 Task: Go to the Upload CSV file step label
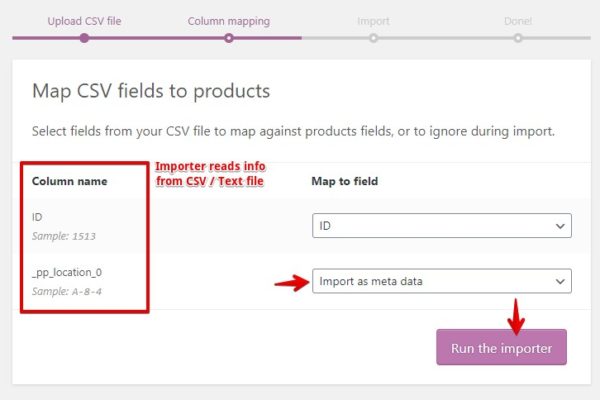pyautogui.click(x=85, y=20)
